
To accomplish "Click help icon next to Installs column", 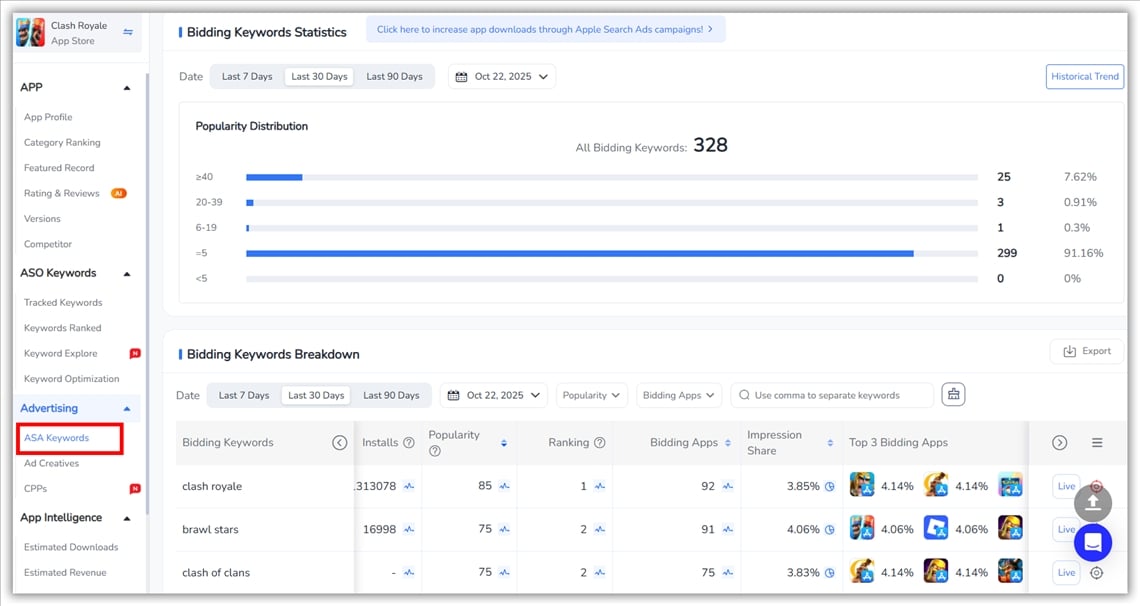I will pos(409,443).
